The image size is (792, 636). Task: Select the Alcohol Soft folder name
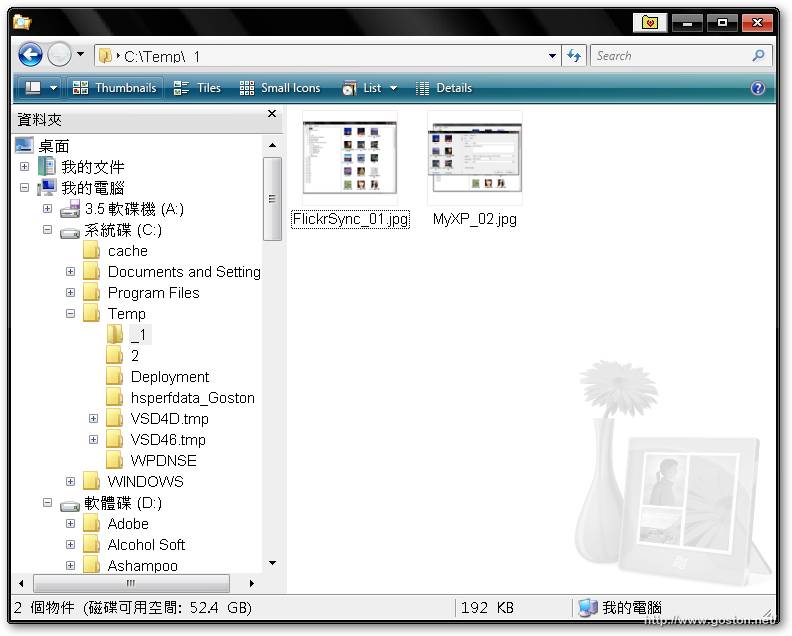click(146, 545)
